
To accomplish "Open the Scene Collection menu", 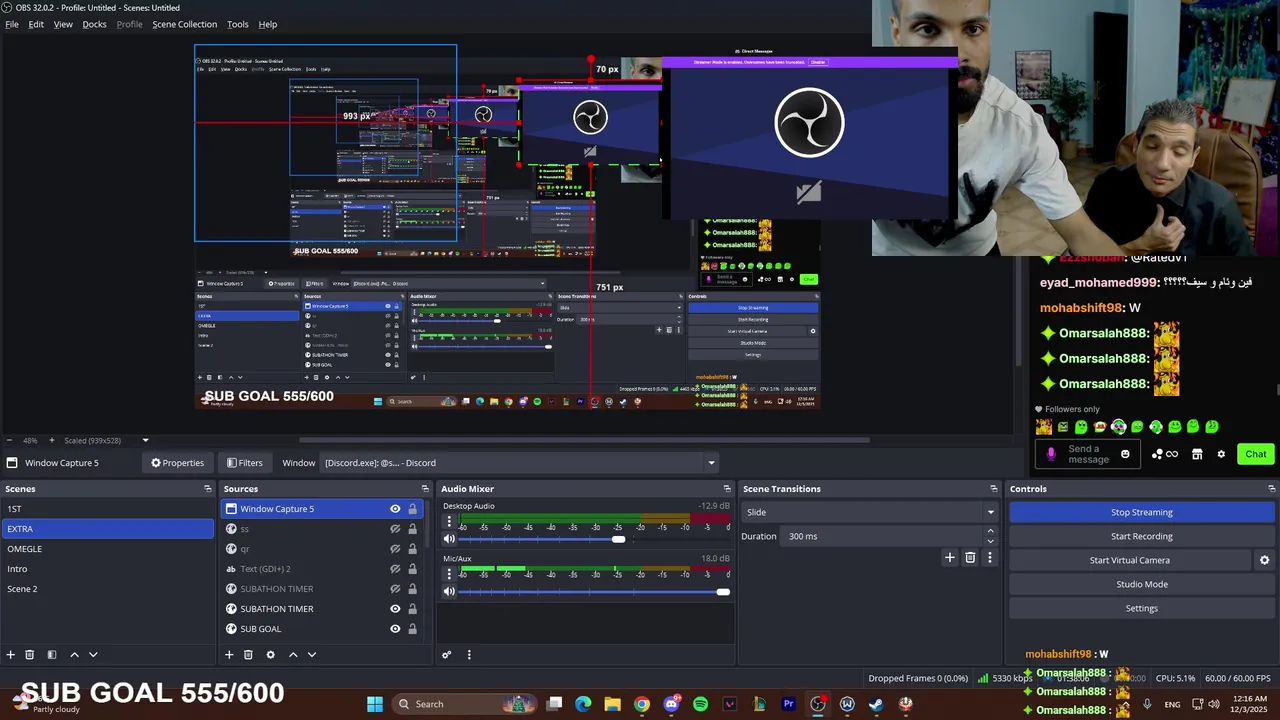I will (184, 24).
